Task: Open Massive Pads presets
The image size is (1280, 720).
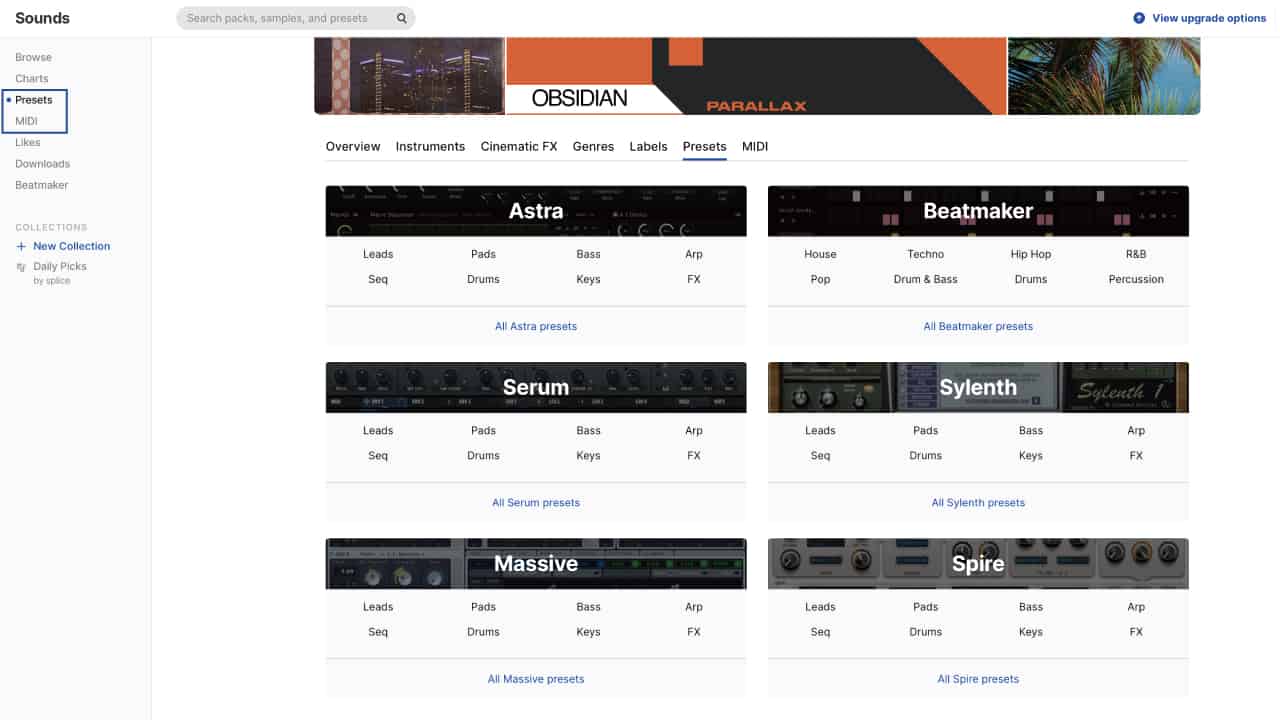Action: (483, 607)
